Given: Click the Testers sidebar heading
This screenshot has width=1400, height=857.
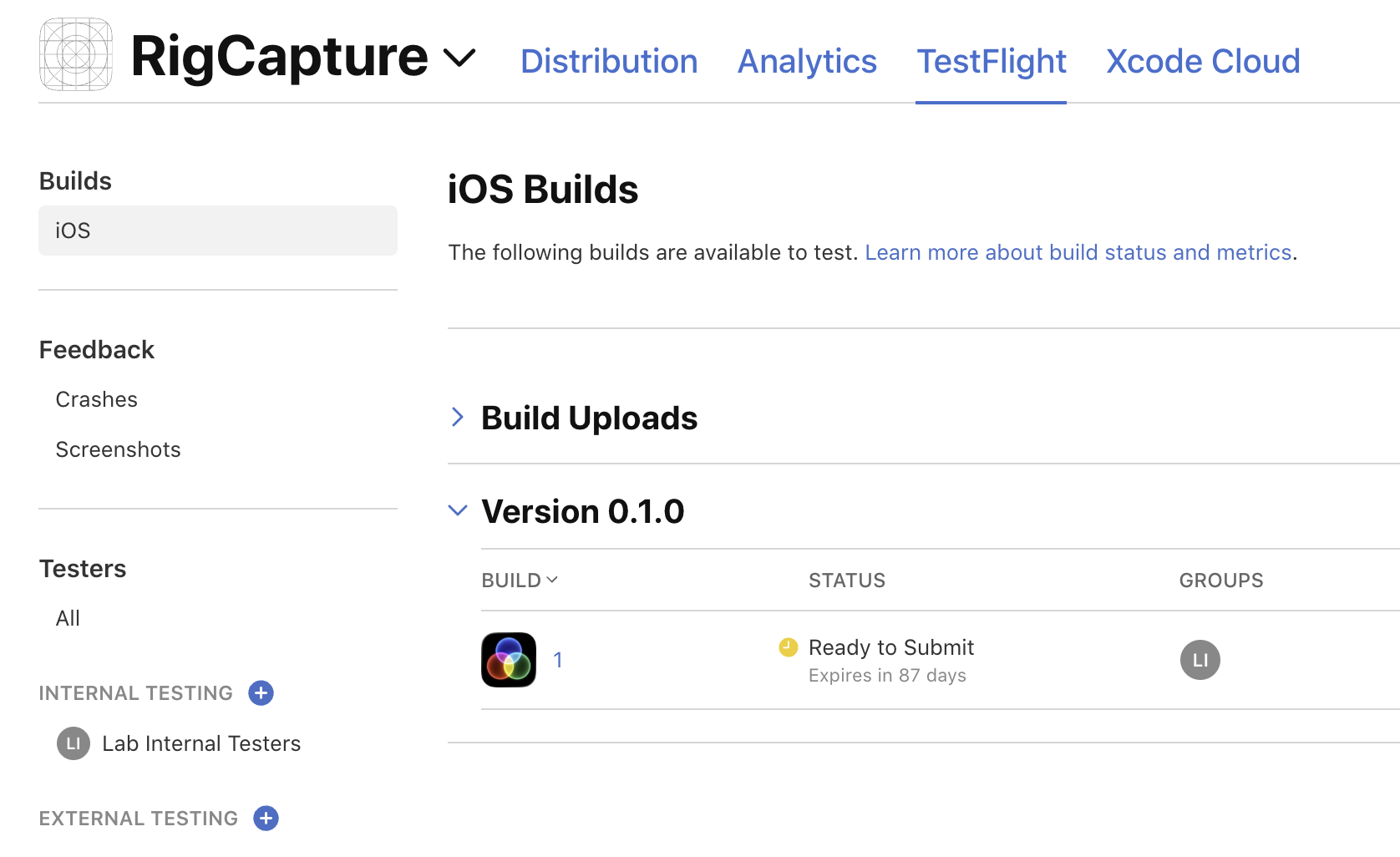Looking at the screenshot, I should pos(83,569).
